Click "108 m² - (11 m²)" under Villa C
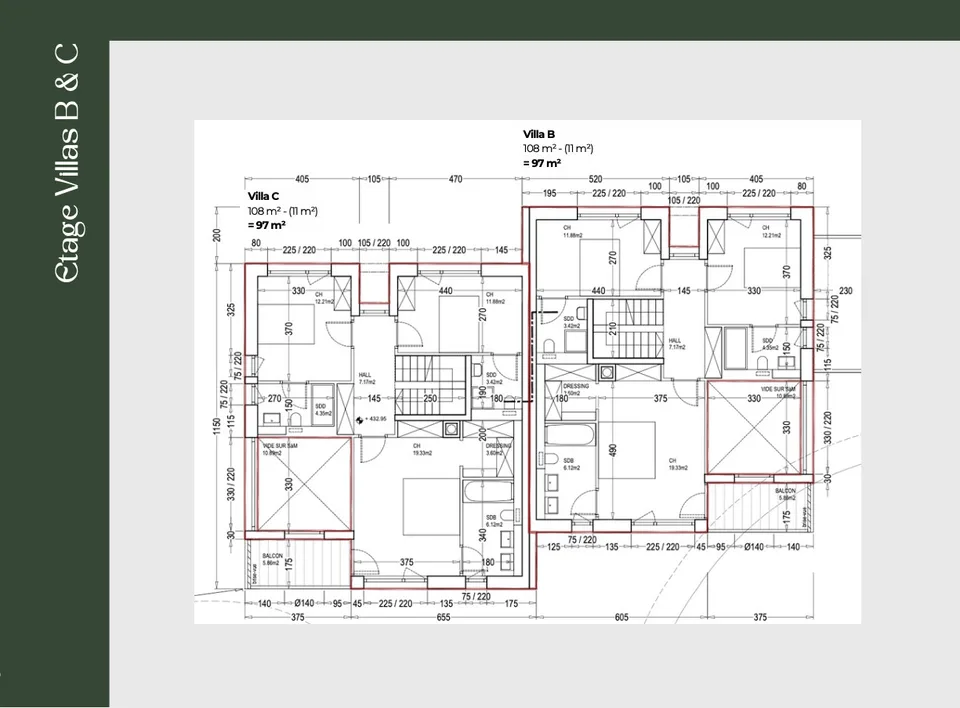 point(282,211)
